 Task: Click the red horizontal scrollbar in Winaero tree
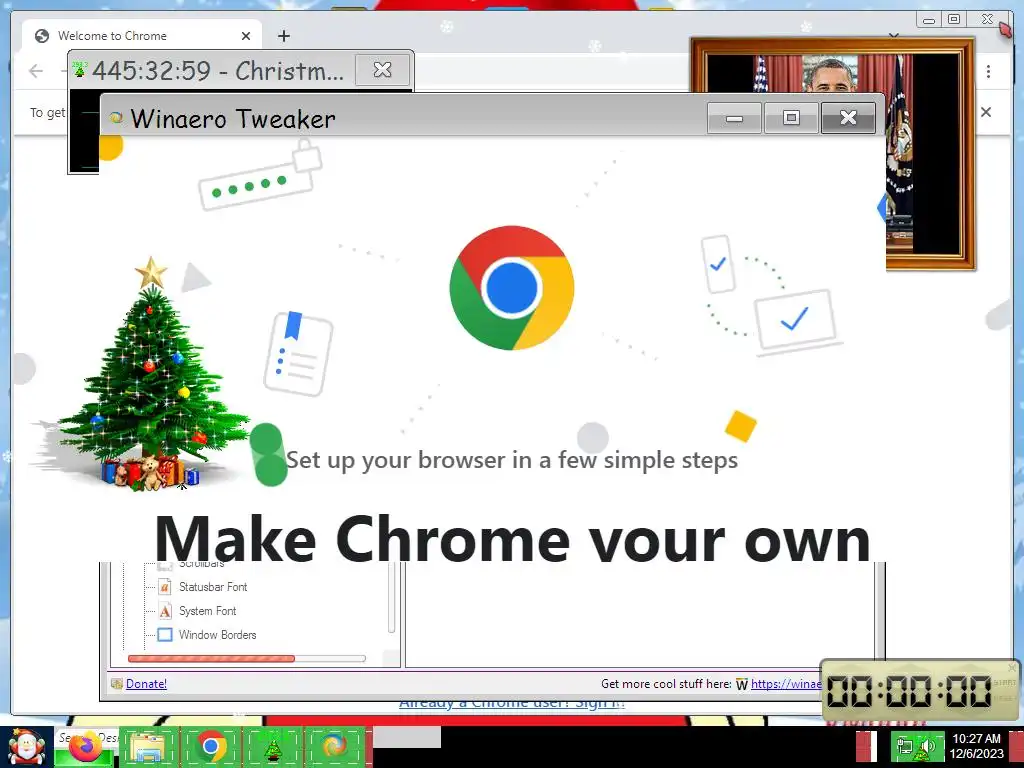(x=211, y=658)
